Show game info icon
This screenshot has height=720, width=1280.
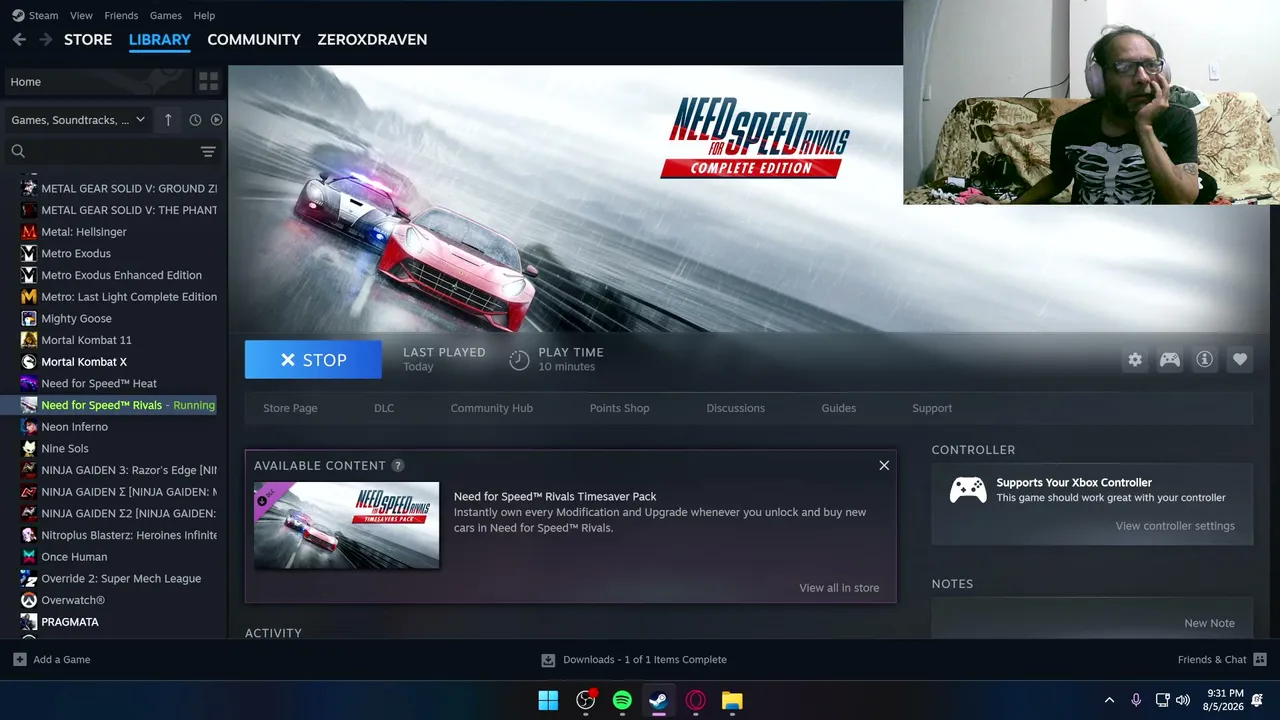(1205, 360)
